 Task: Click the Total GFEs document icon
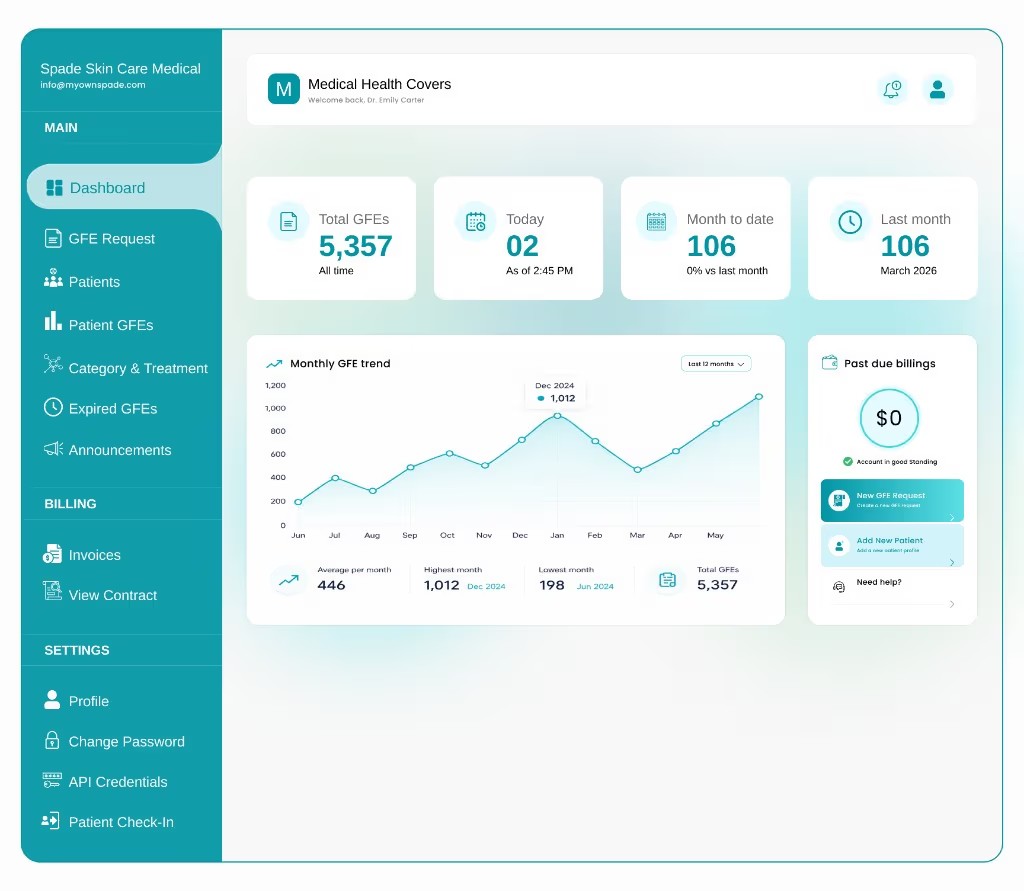pyautogui.click(x=288, y=221)
